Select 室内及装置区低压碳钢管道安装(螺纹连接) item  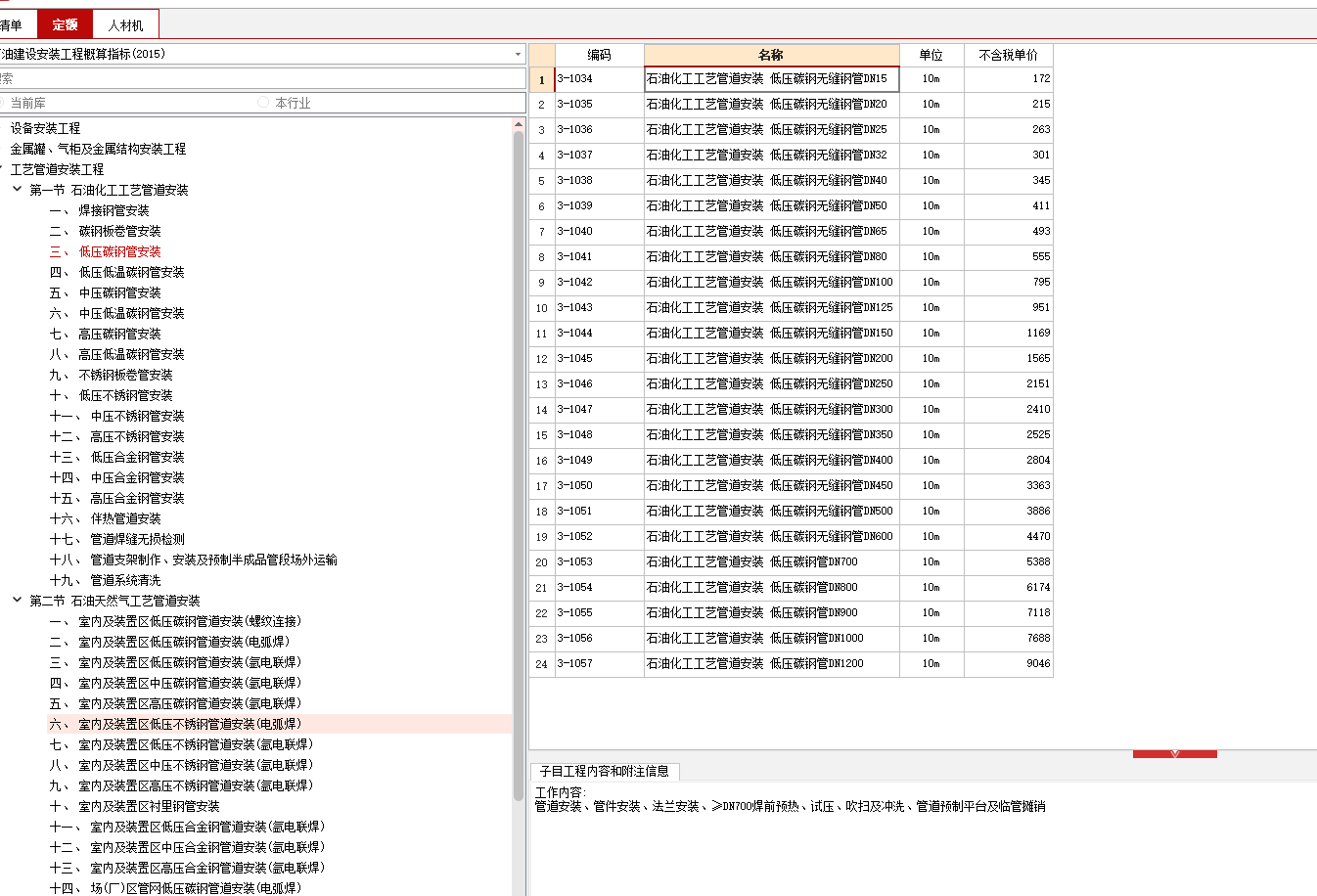176,621
